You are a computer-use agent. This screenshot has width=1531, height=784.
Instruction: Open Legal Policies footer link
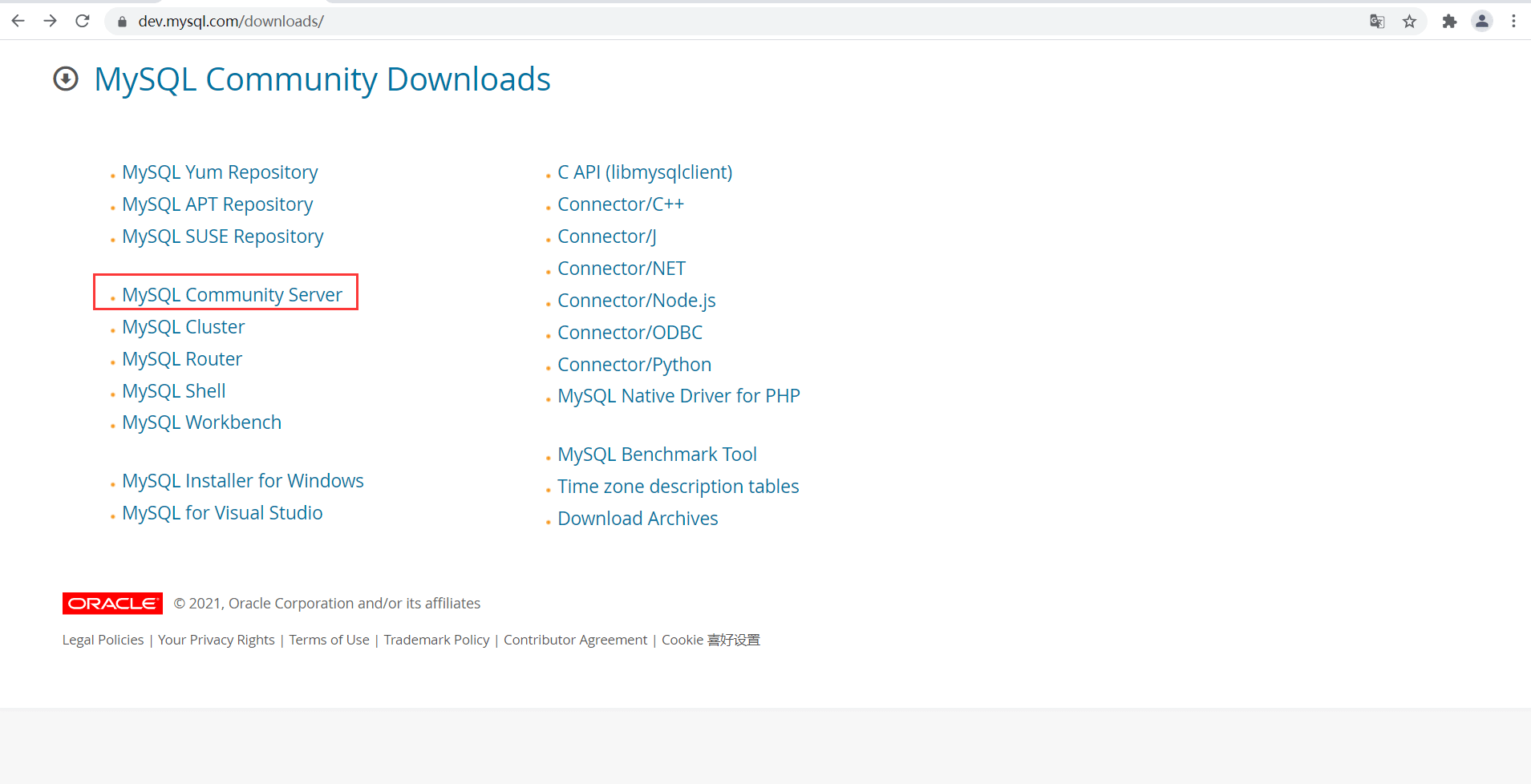103,640
